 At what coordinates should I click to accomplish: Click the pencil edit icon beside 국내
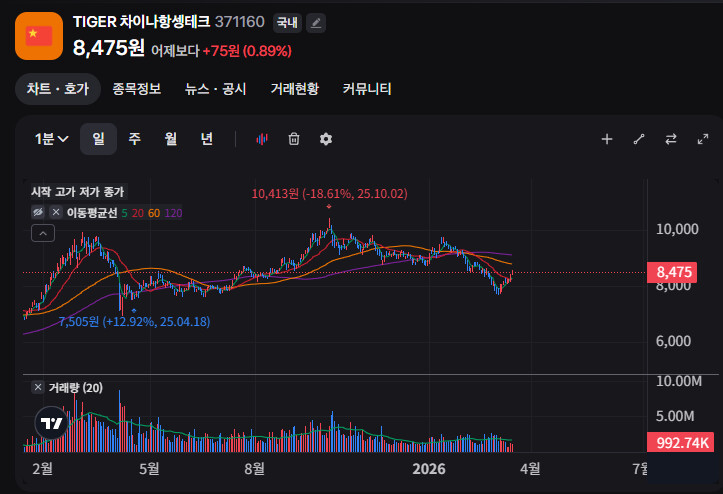point(316,23)
